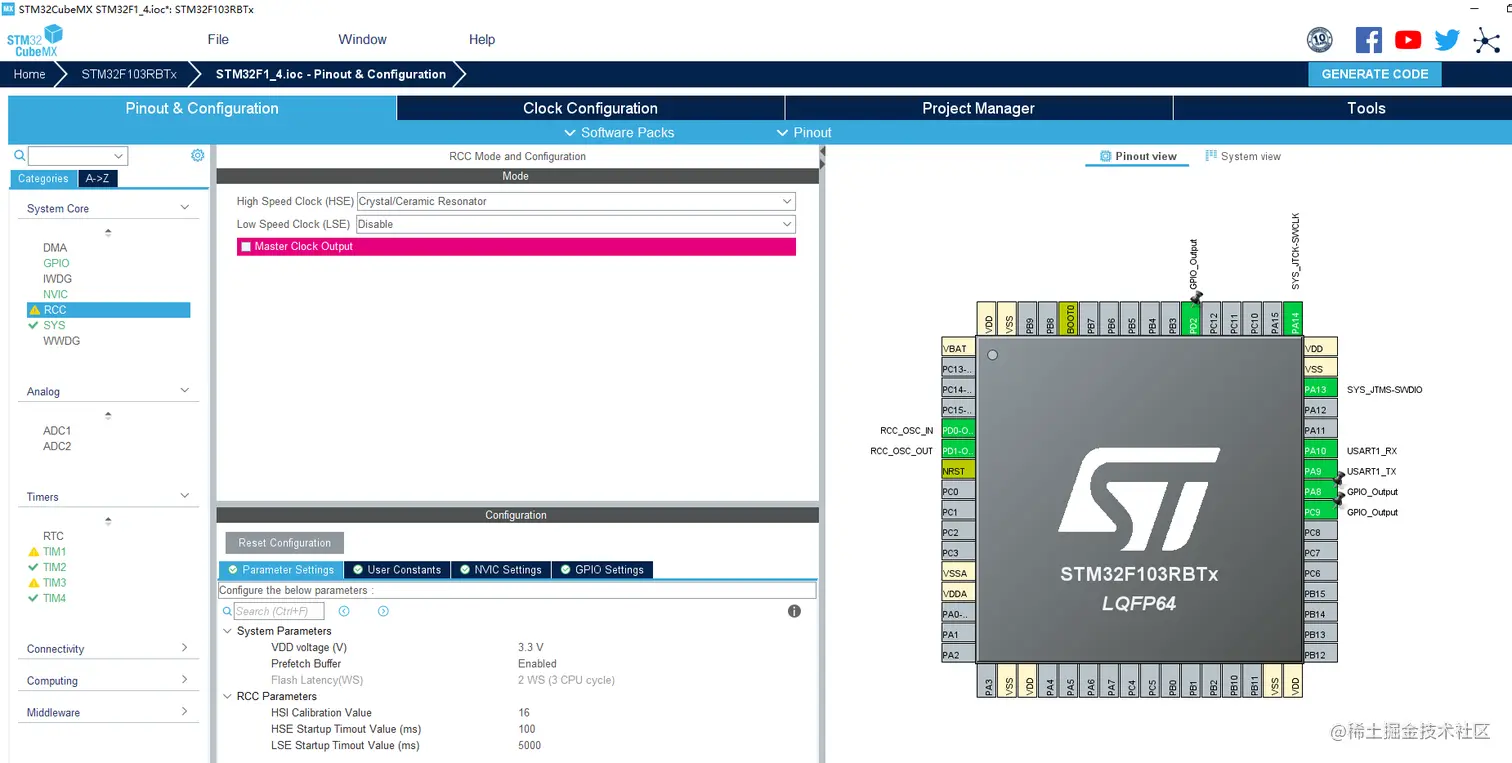Viewport: 1512px width, 763px height.
Task: Click the magnifier icon beside the category search box
Action: 19,156
